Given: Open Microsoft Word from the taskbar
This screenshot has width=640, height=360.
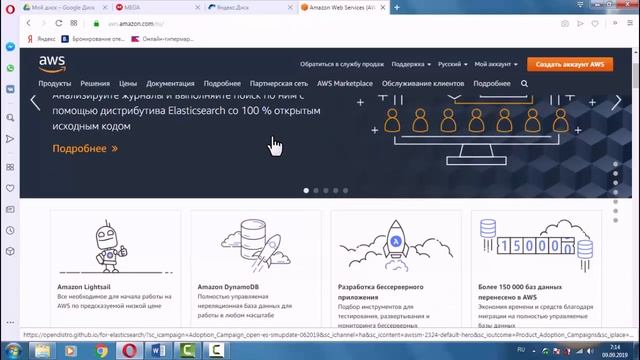Looking at the screenshot, I should click(158, 351).
